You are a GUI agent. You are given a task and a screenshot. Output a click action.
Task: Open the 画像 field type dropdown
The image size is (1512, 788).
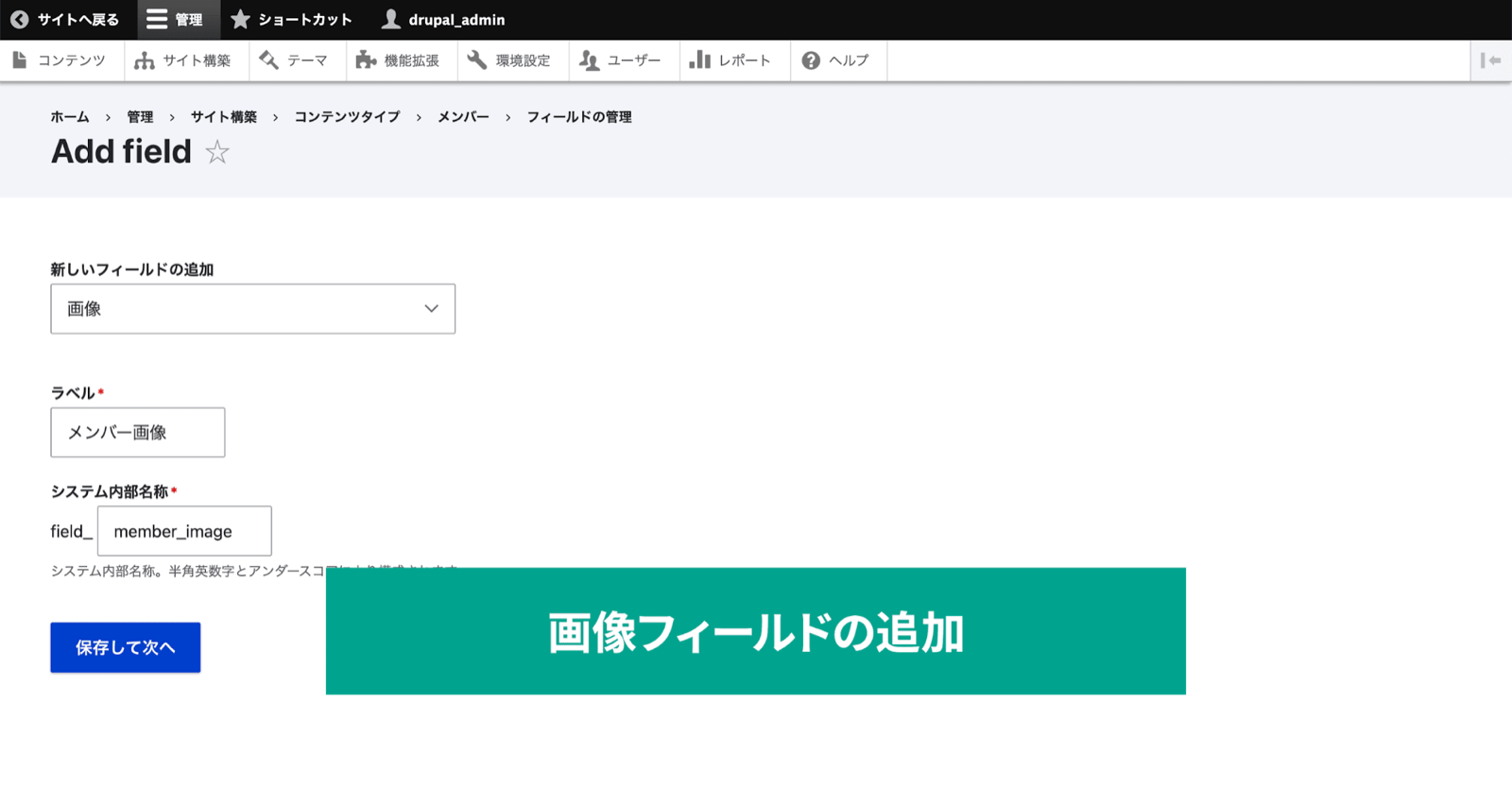[x=253, y=309]
